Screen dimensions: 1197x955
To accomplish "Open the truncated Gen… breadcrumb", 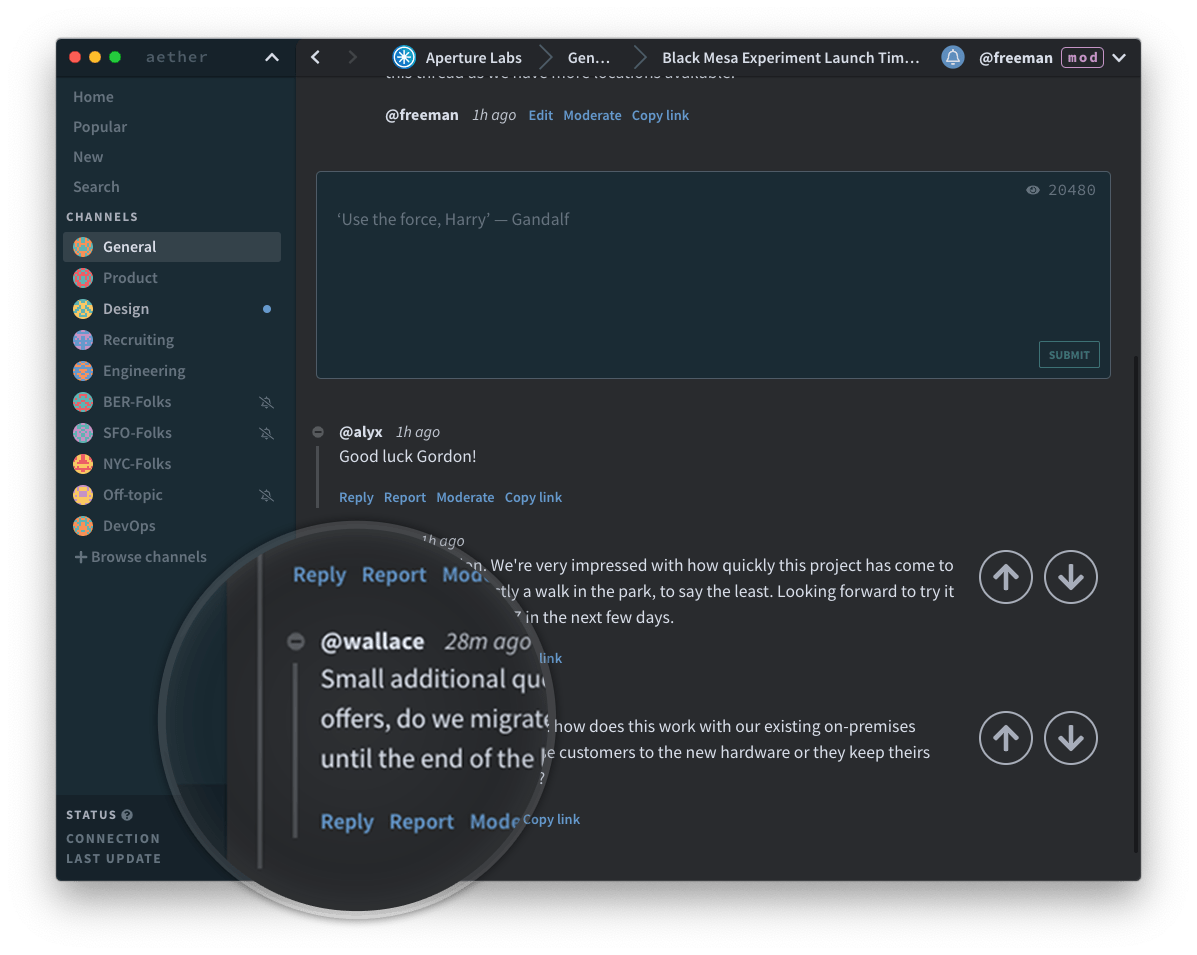I will click(x=589, y=57).
